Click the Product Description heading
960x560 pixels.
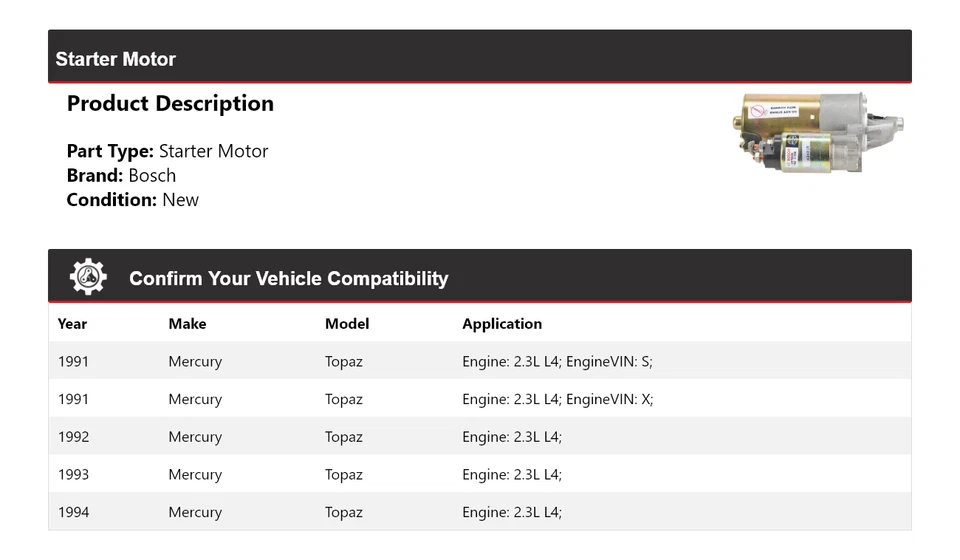pos(170,103)
